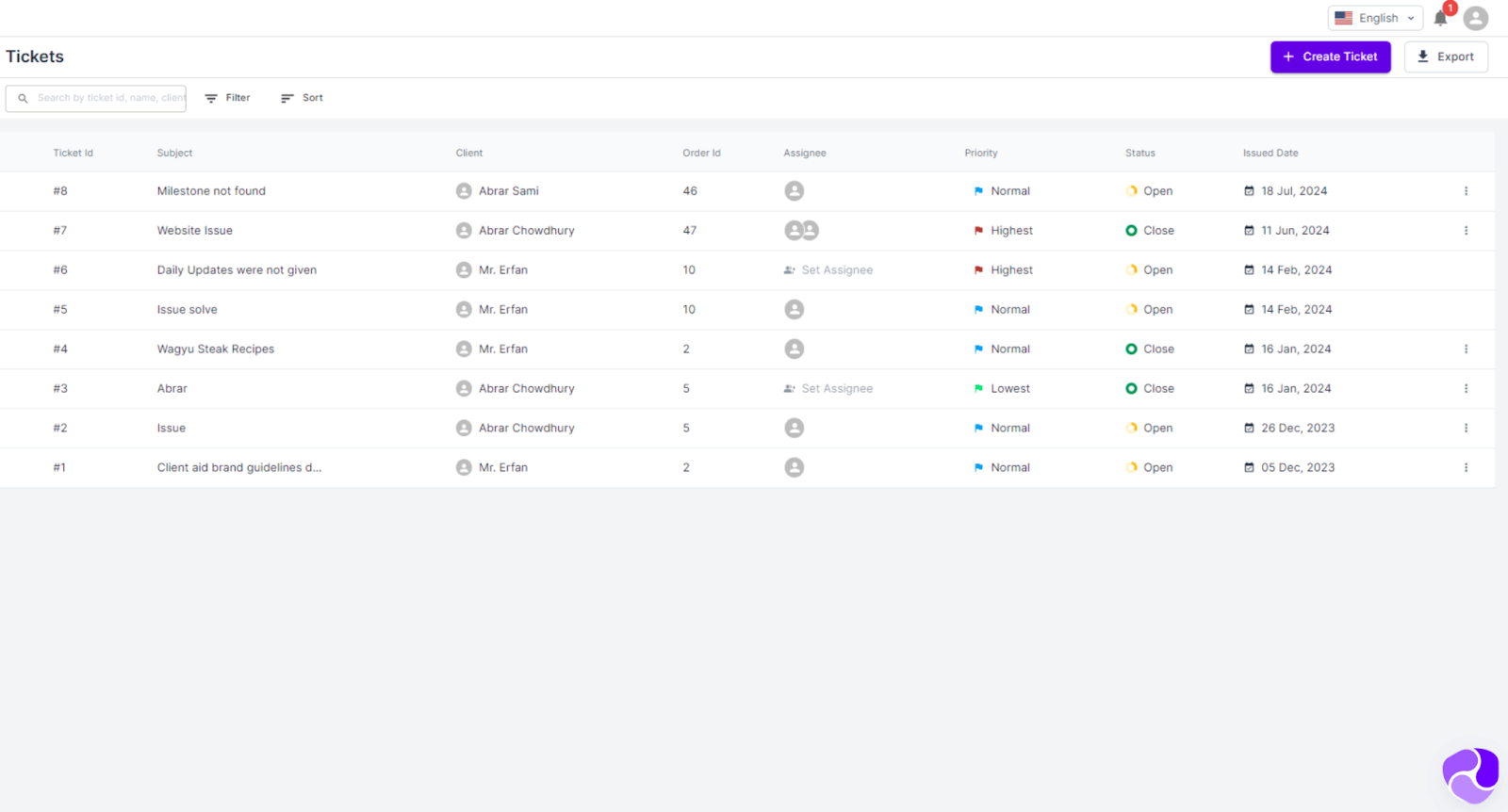Screen dimensions: 1508x812
Task: Click the Client column header
Action: [469, 153]
